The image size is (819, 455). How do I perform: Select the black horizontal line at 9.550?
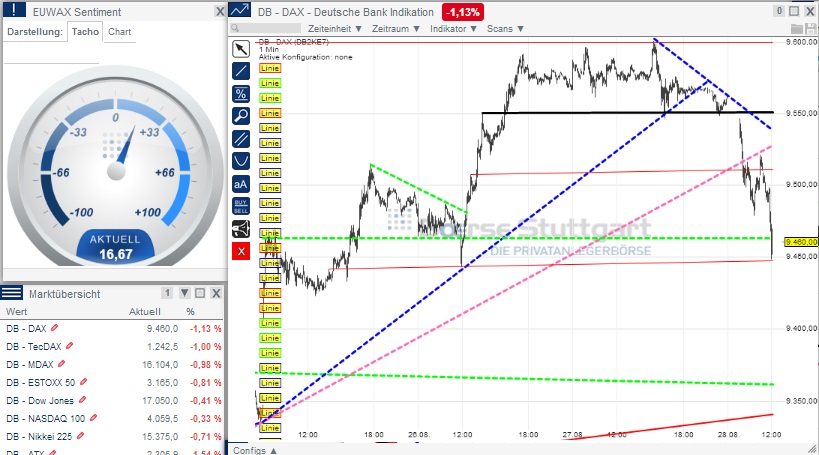coord(627,112)
